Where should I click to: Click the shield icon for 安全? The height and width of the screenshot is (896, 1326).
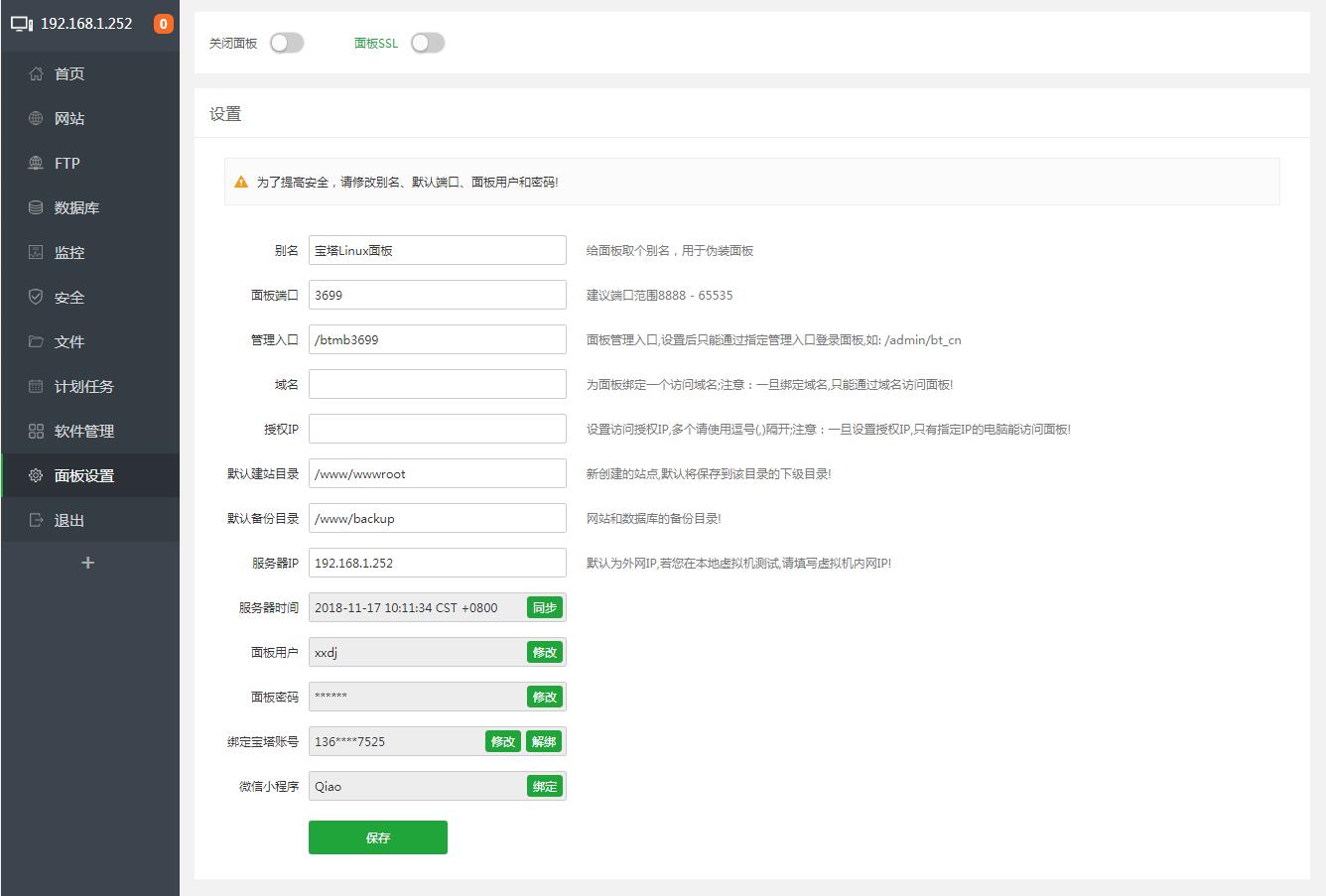[36, 297]
